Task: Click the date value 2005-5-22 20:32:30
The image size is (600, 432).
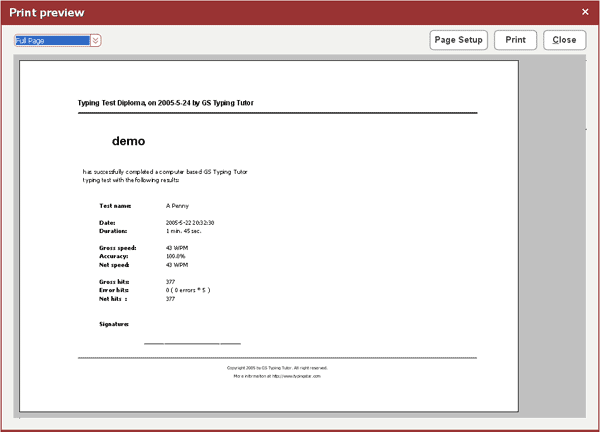Action: pos(190,223)
